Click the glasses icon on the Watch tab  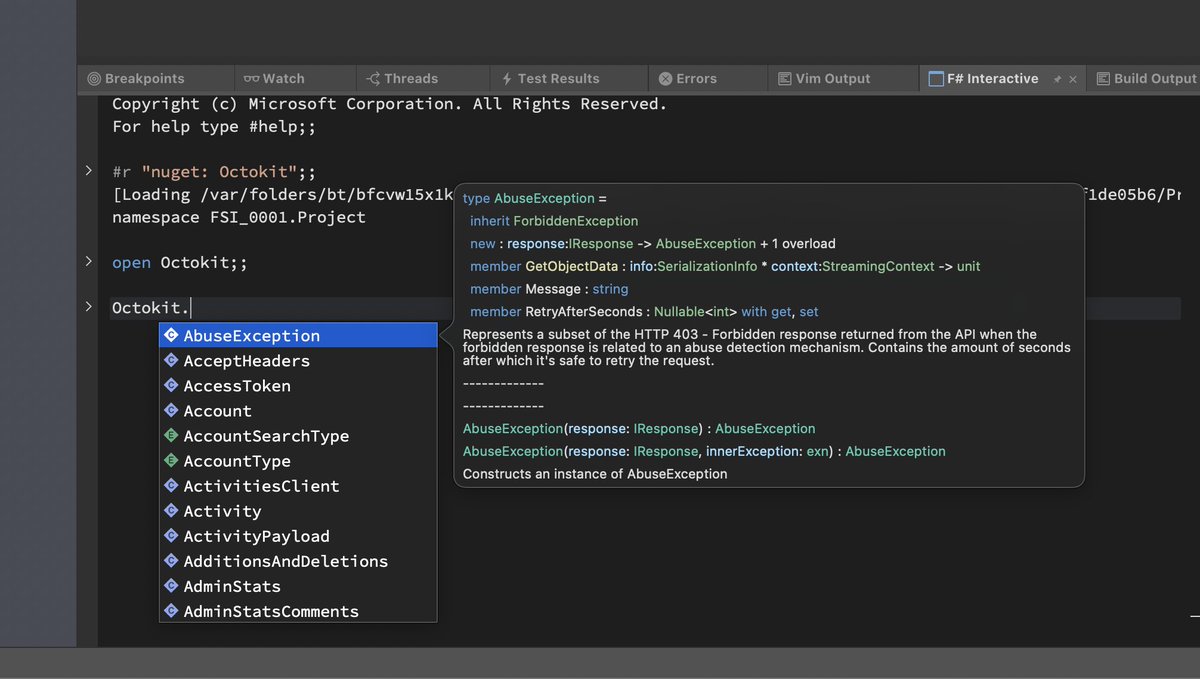click(252, 78)
